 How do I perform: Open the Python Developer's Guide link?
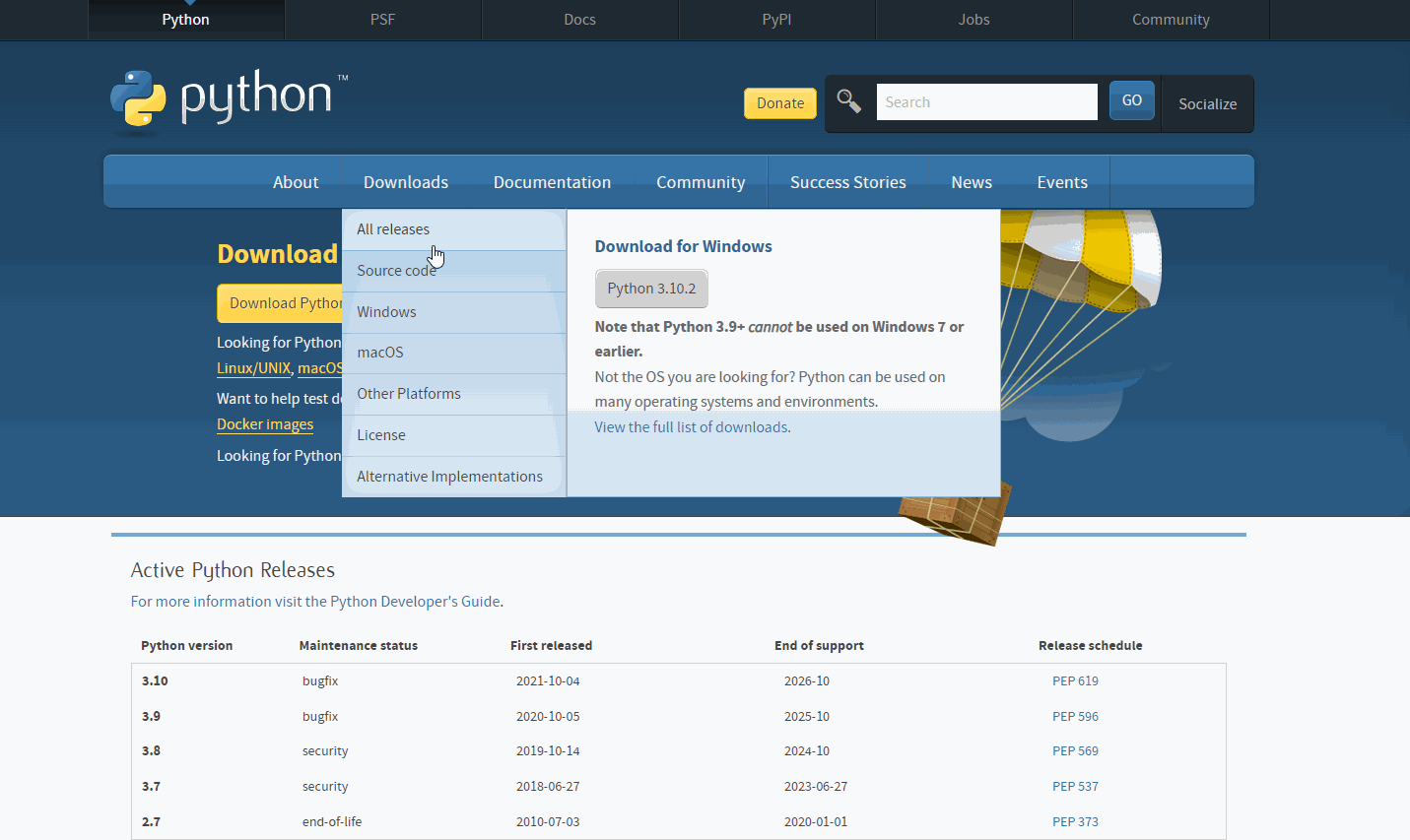coord(415,602)
